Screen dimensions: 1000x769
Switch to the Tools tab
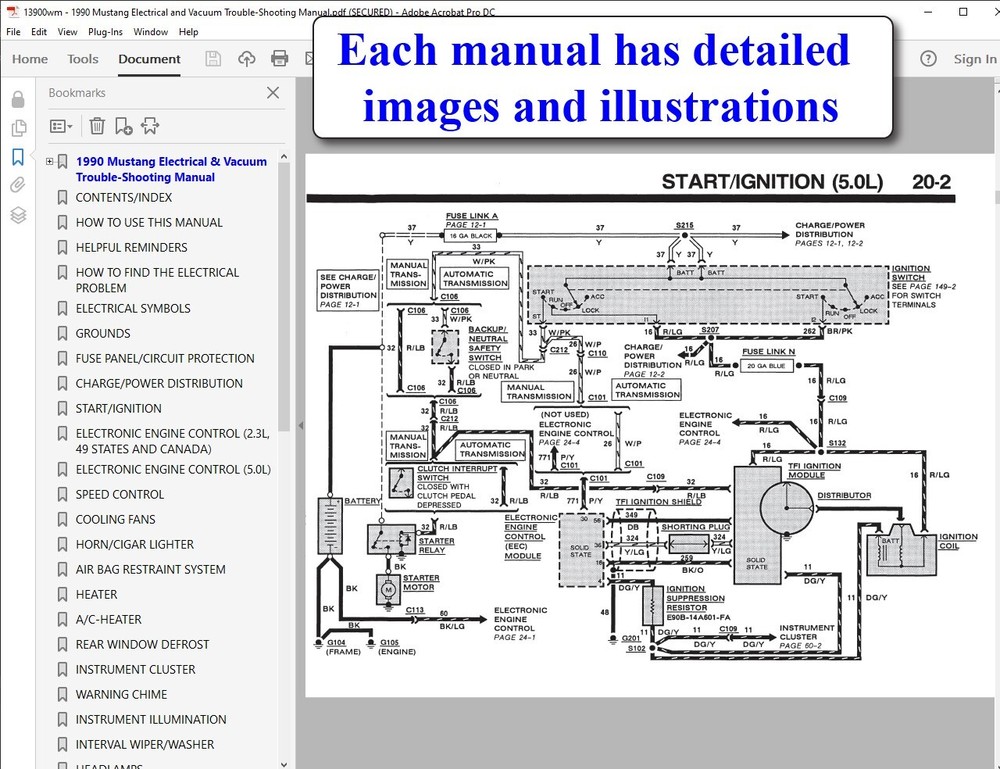83,59
